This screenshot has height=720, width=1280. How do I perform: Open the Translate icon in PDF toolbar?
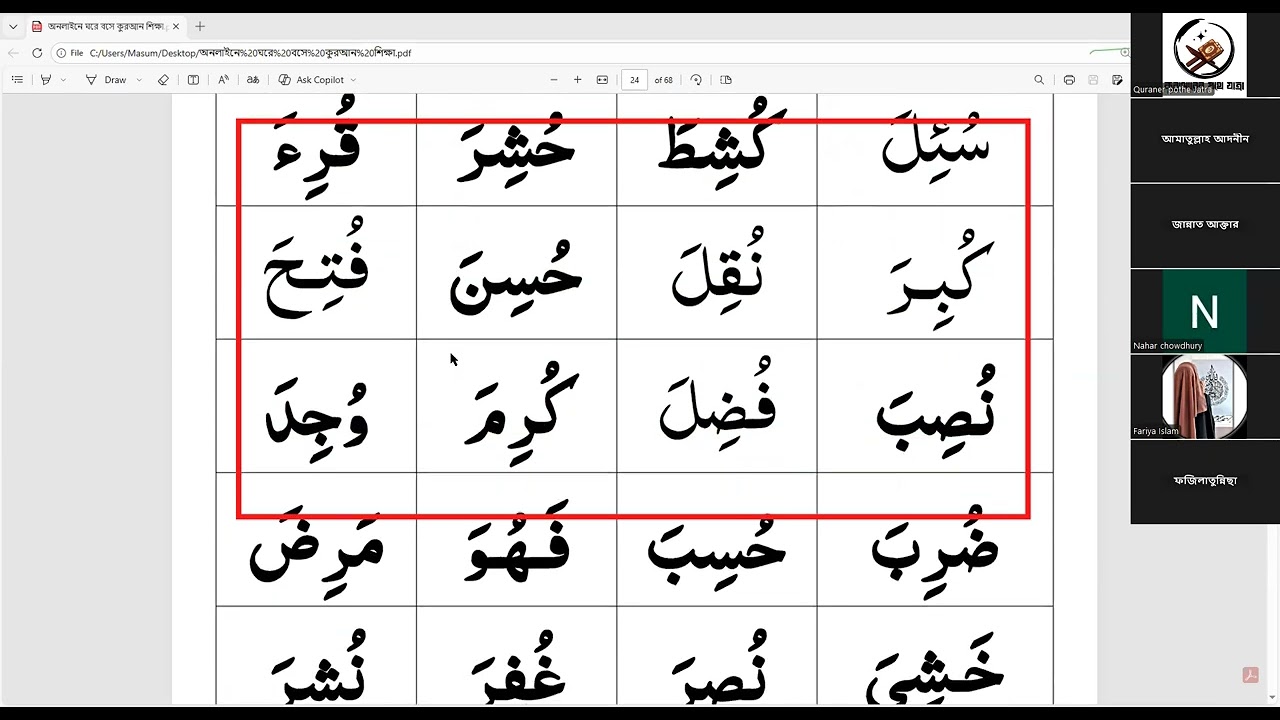pyautogui.click(x=253, y=80)
